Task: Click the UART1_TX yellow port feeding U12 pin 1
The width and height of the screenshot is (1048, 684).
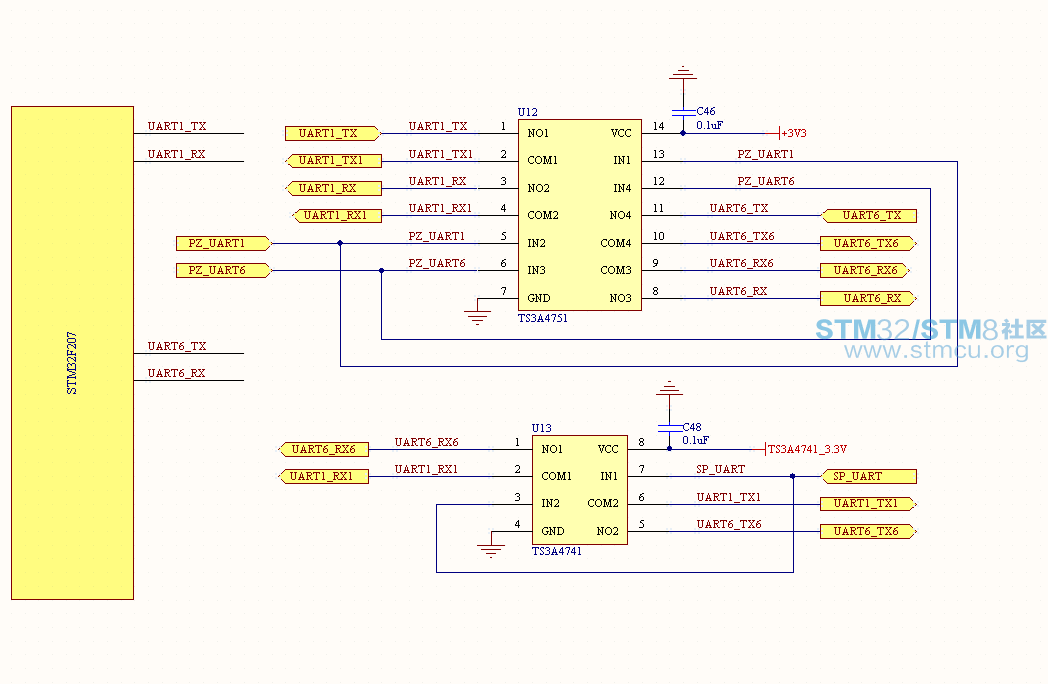Action: point(332,133)
